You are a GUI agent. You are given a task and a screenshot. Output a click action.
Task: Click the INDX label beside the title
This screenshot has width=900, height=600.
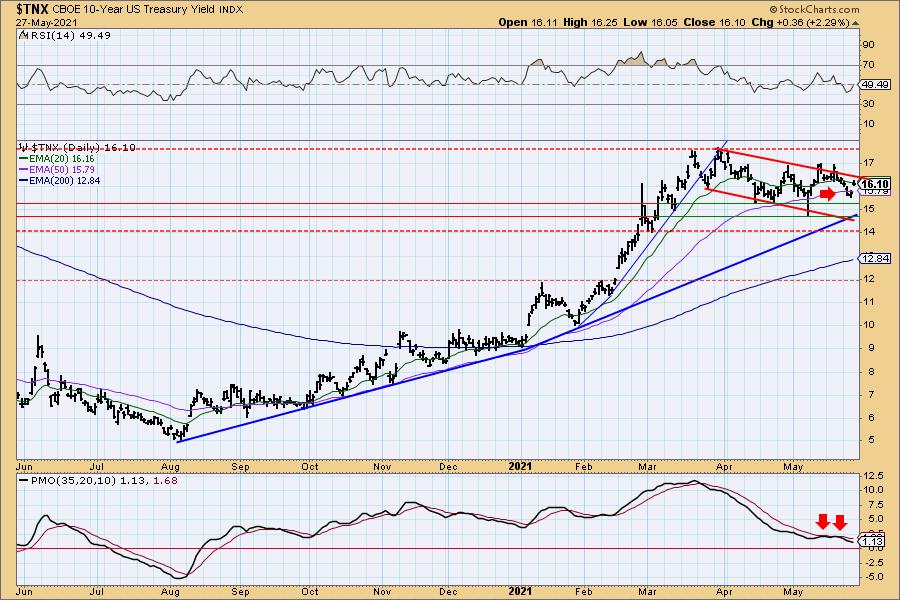(x=231, y=10)
